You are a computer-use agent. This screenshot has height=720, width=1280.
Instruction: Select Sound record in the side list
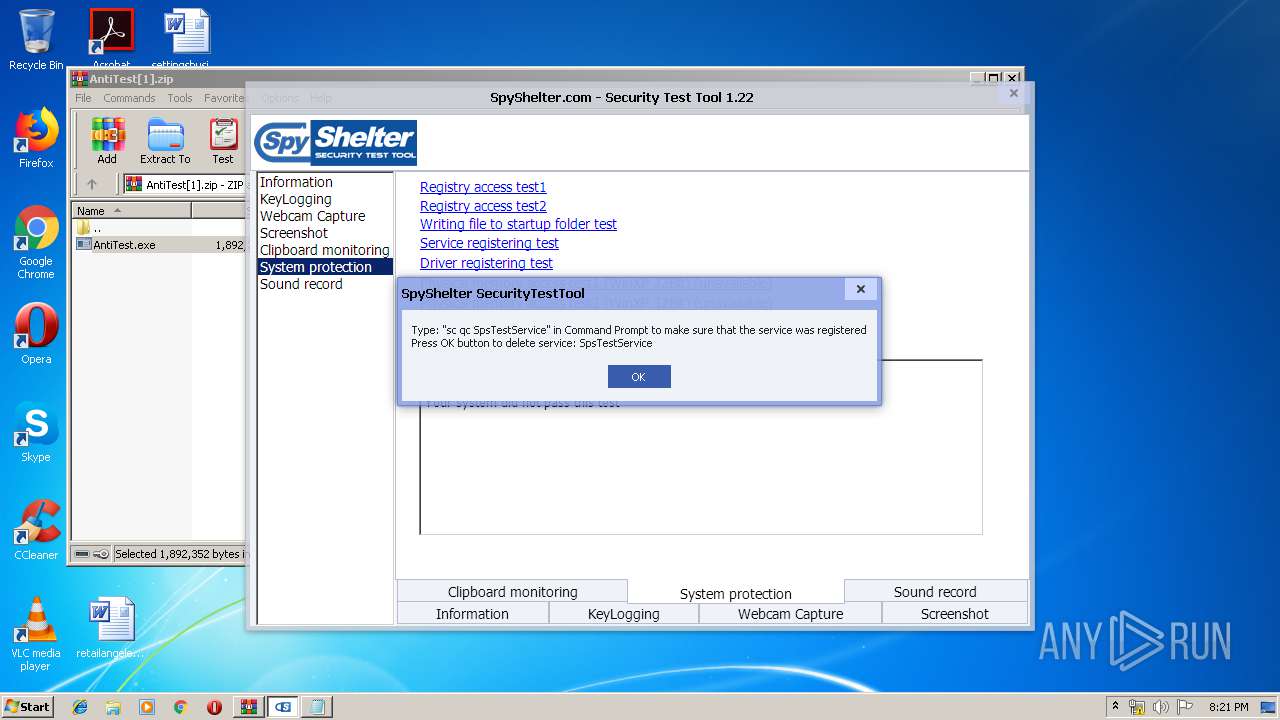tap(301, 284)
